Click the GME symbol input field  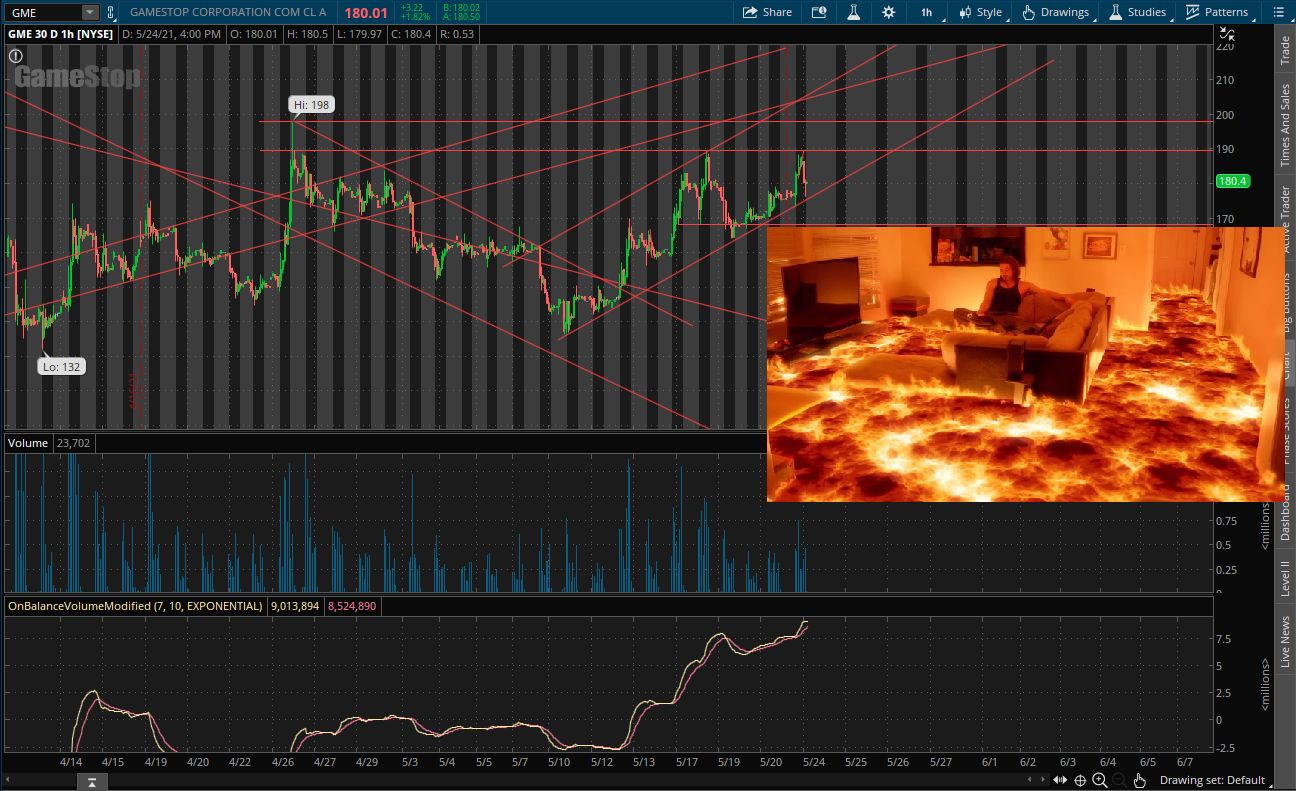(42, 12)
